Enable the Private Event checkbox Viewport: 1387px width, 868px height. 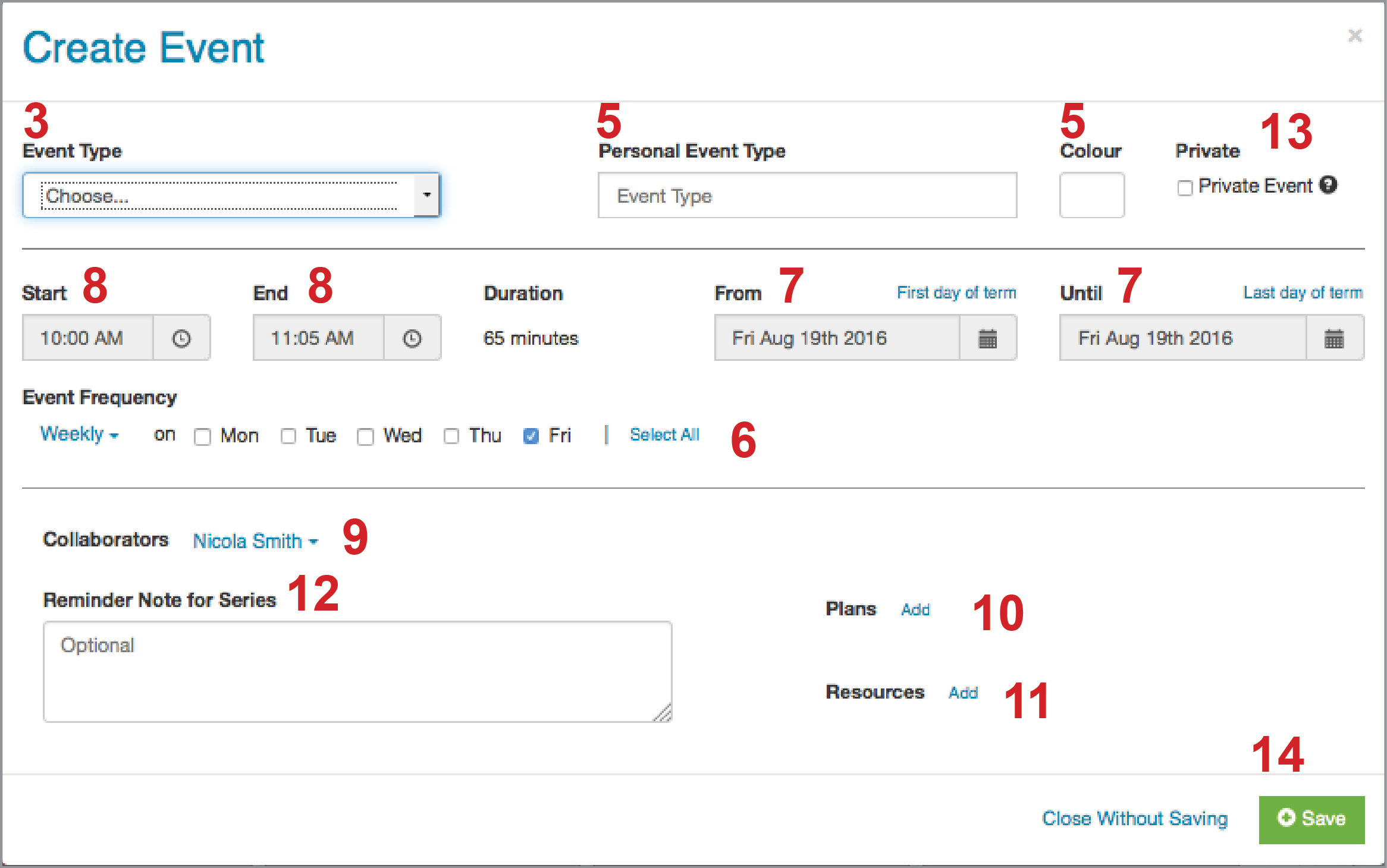point(1185,188)
